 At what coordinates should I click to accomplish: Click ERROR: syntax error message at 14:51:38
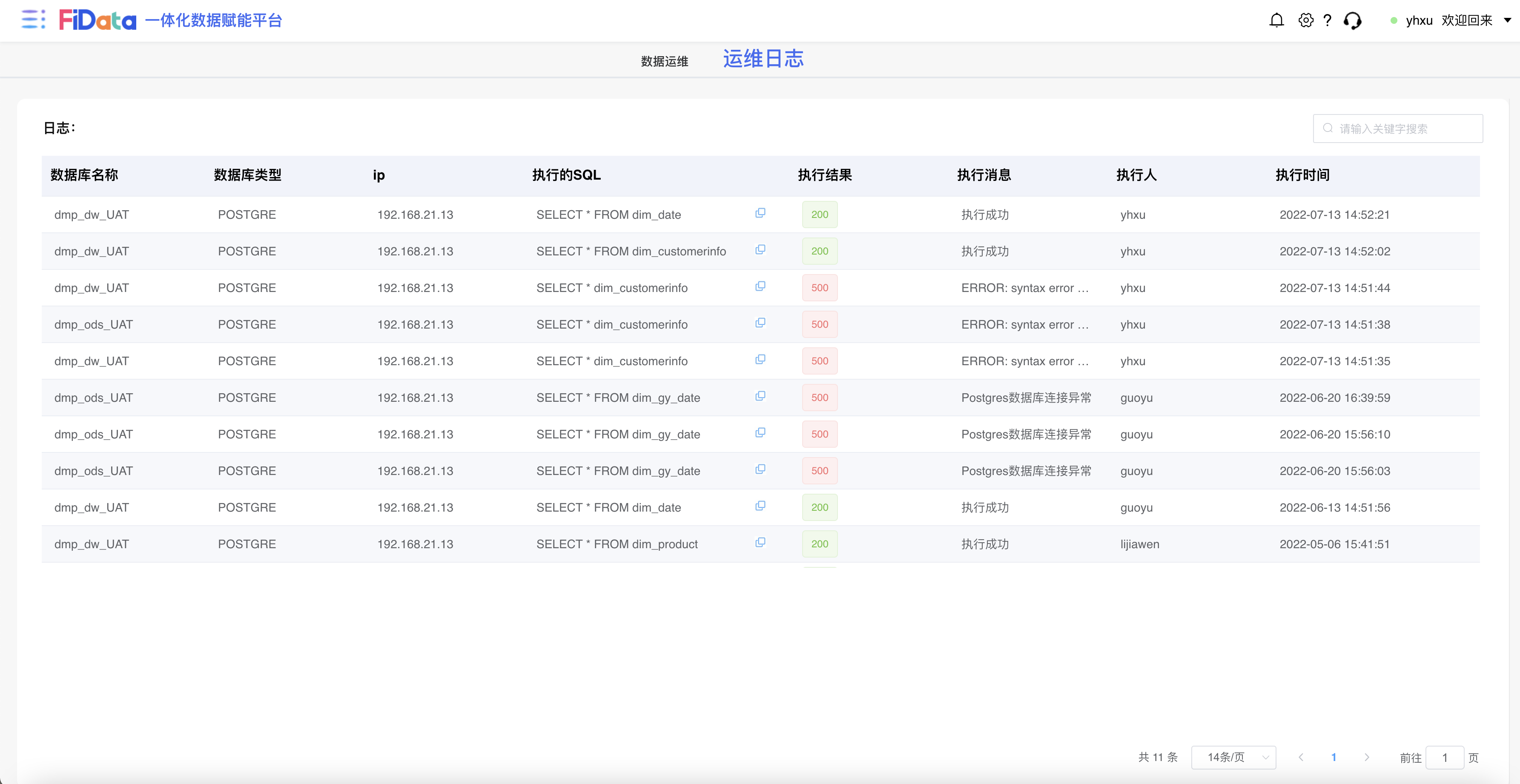1025,324
